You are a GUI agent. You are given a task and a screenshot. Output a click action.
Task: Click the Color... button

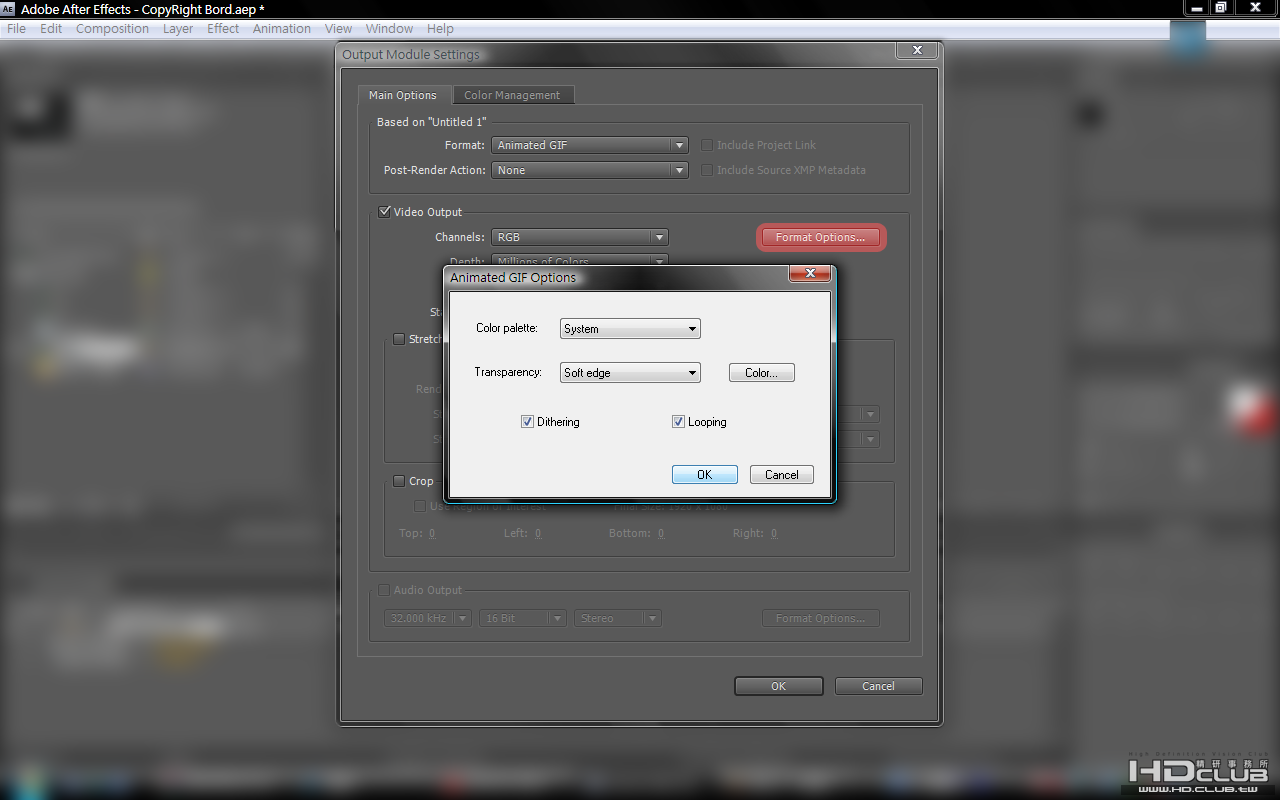click(762, 373)
